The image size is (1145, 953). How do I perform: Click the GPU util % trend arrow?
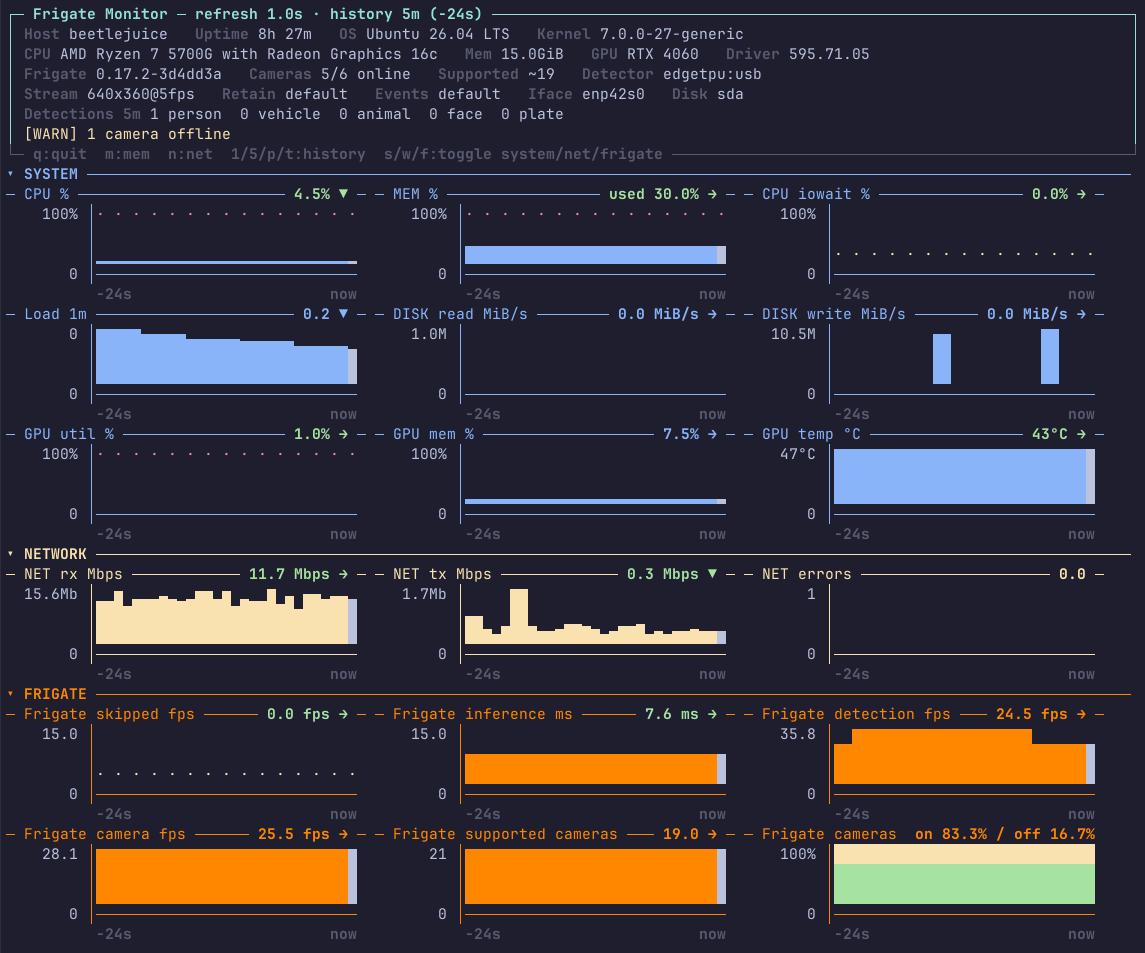(x=343, y=434)
